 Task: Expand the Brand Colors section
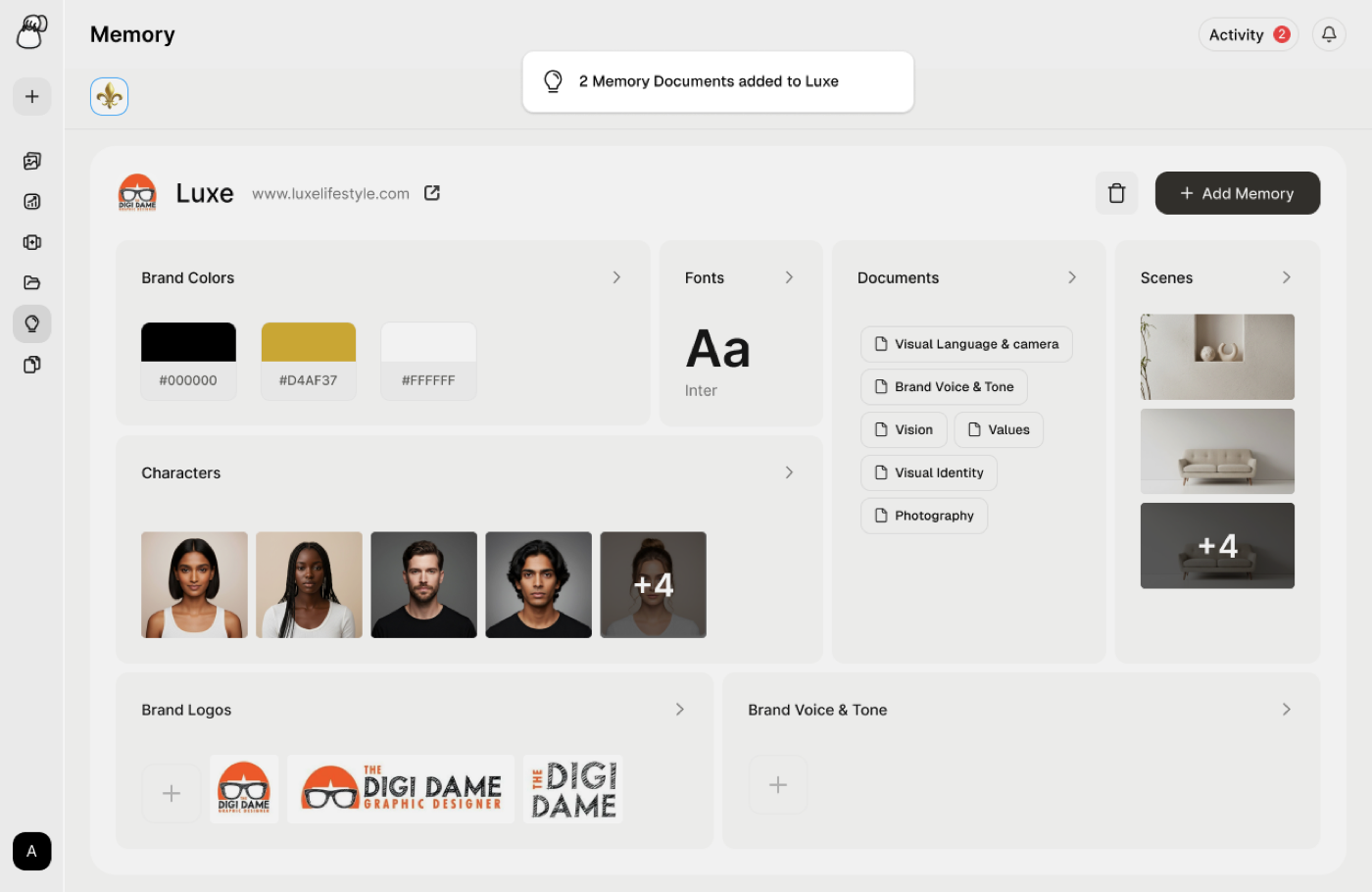616,277
